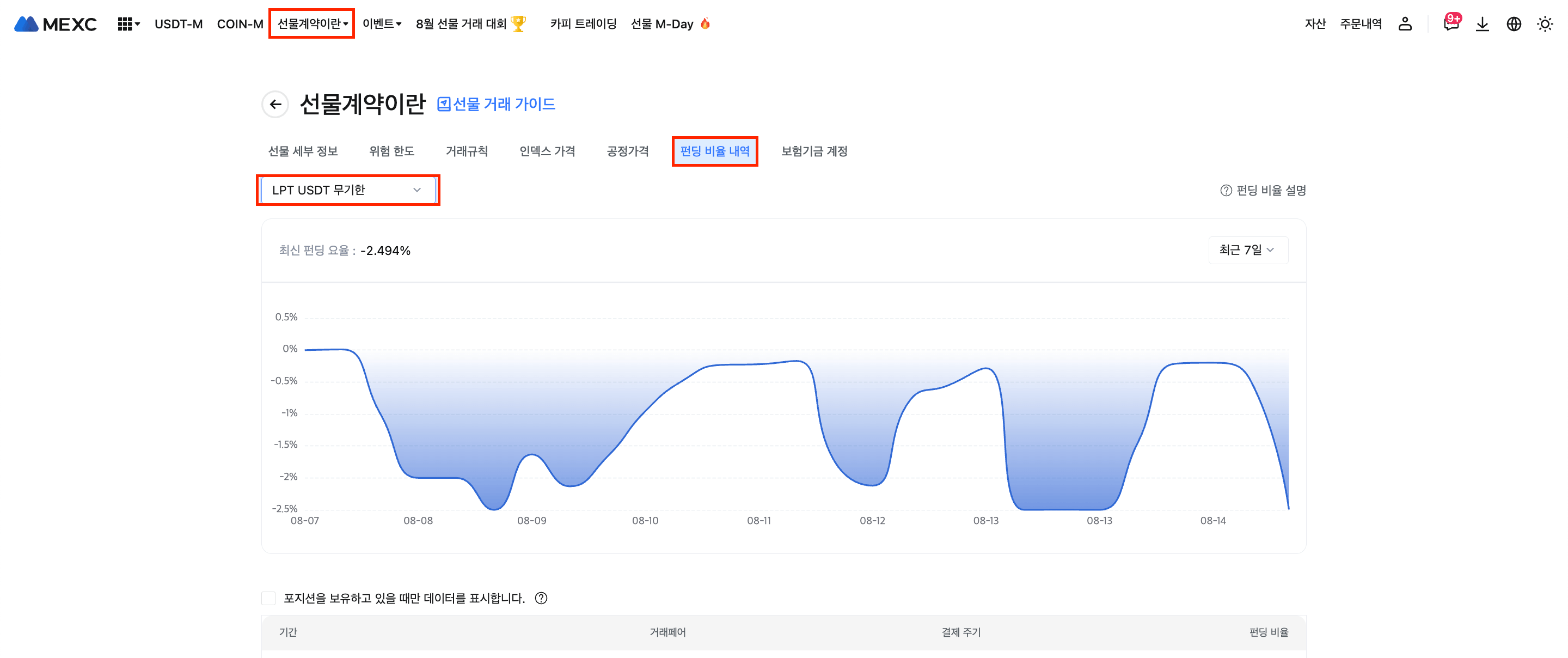This screenshot has height=658, width=1568.
Task: Switch to the 보험기금 계정 tab
Action: point(814,151)
